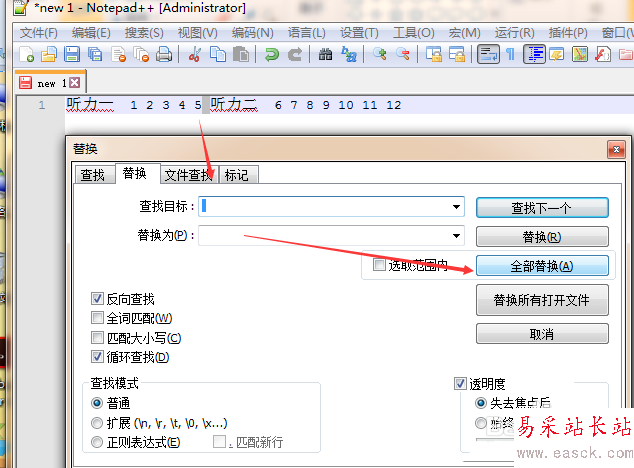The image size is (634, 468).
Task: Click the Close file toolbar icon
Action: point(118,54)
